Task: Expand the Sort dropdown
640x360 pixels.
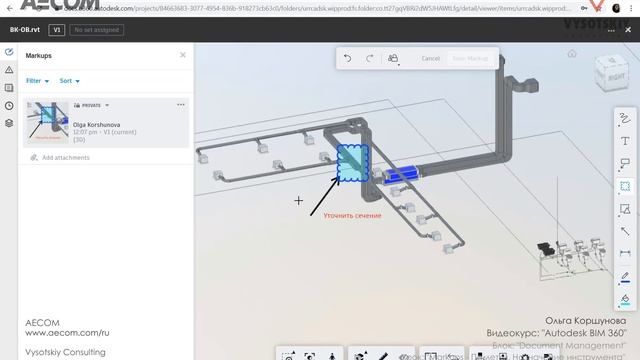Action: pyautogui.click(x=69, y=81)
